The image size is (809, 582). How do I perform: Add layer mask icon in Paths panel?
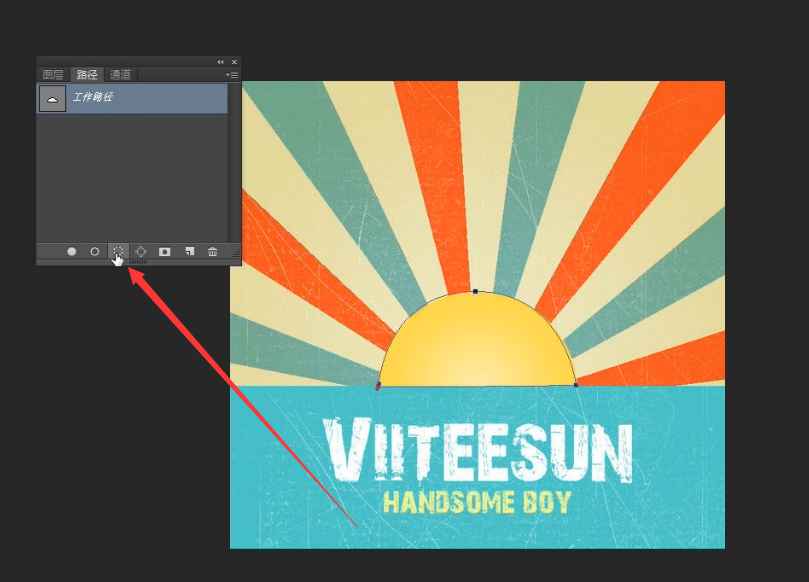pyautogui.click(x=165, y=251)
